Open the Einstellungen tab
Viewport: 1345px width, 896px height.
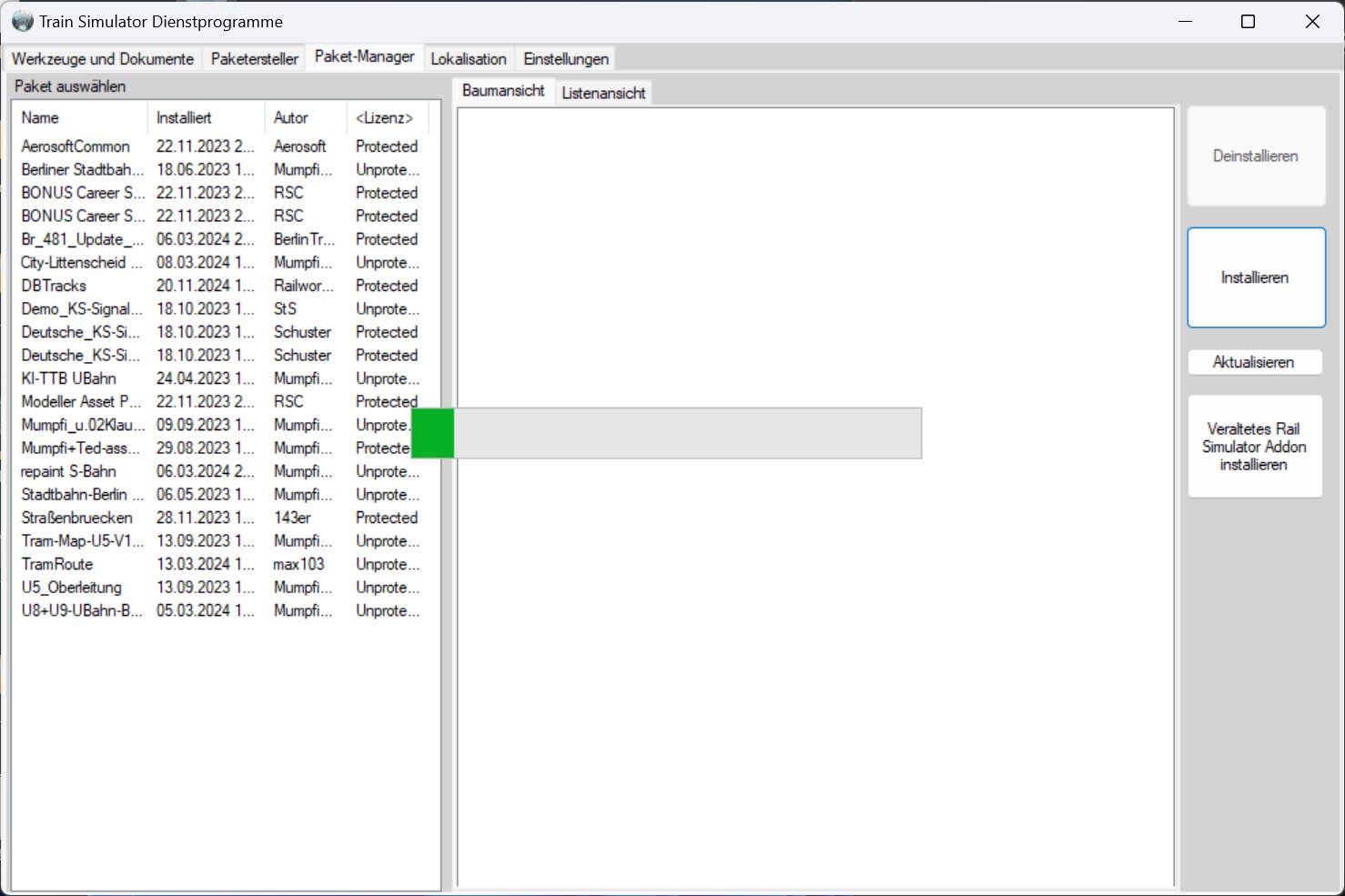pyautogui.click(x=566, y=59)
